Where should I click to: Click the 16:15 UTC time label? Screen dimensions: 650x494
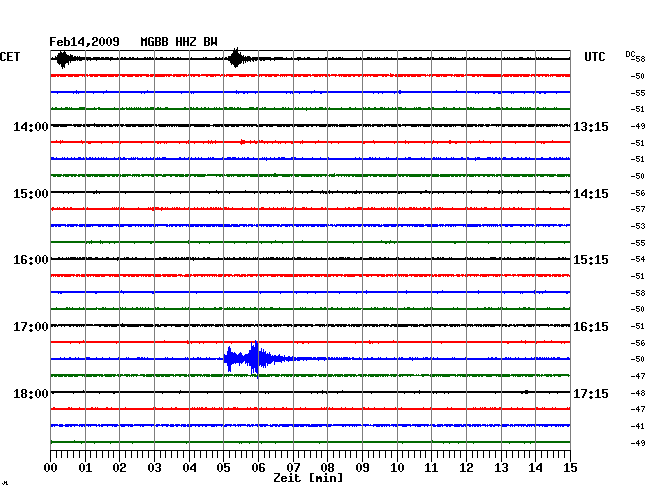click(x=591, y=327)
